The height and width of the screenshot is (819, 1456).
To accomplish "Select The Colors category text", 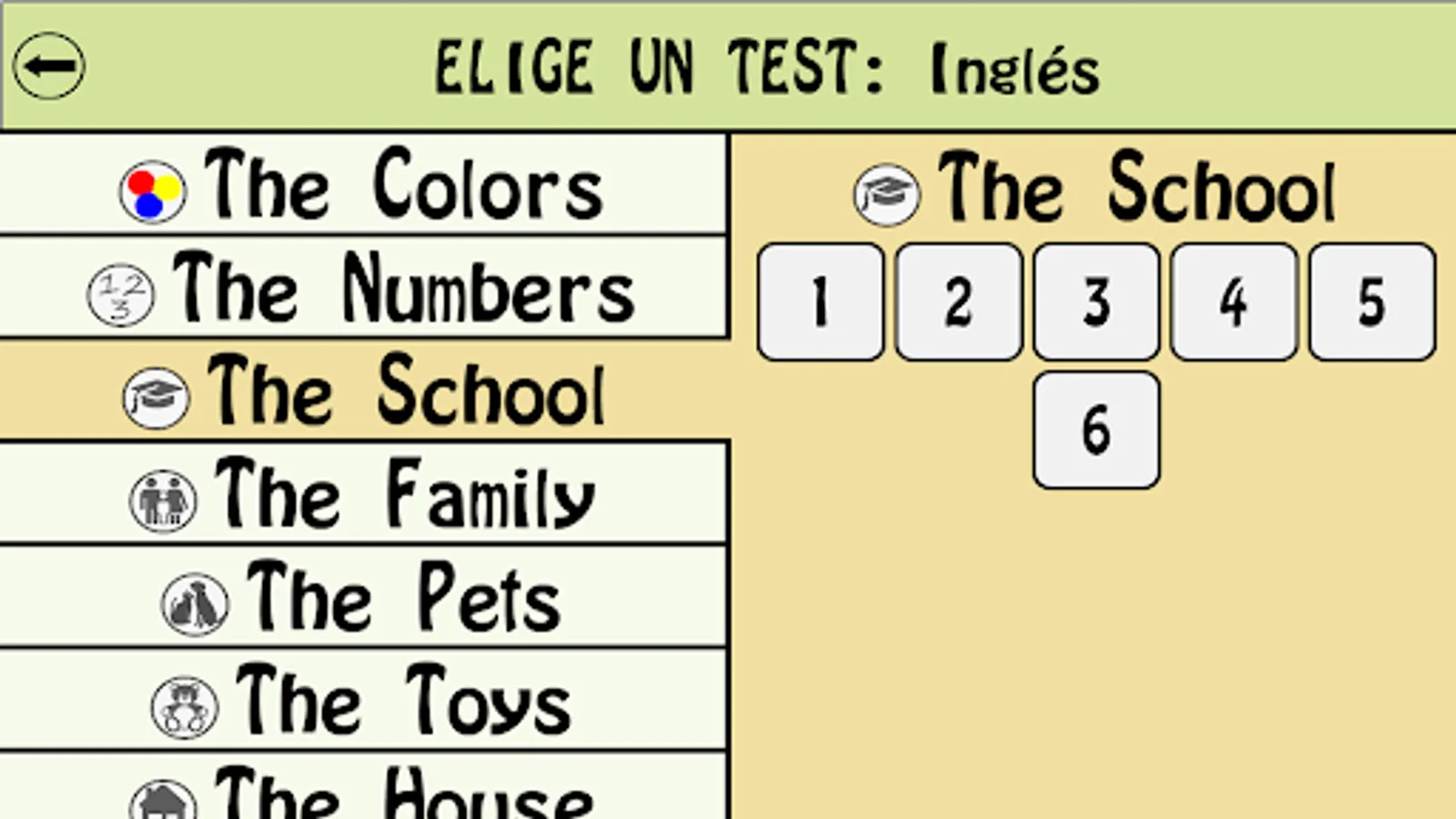I will coord(403,187).
